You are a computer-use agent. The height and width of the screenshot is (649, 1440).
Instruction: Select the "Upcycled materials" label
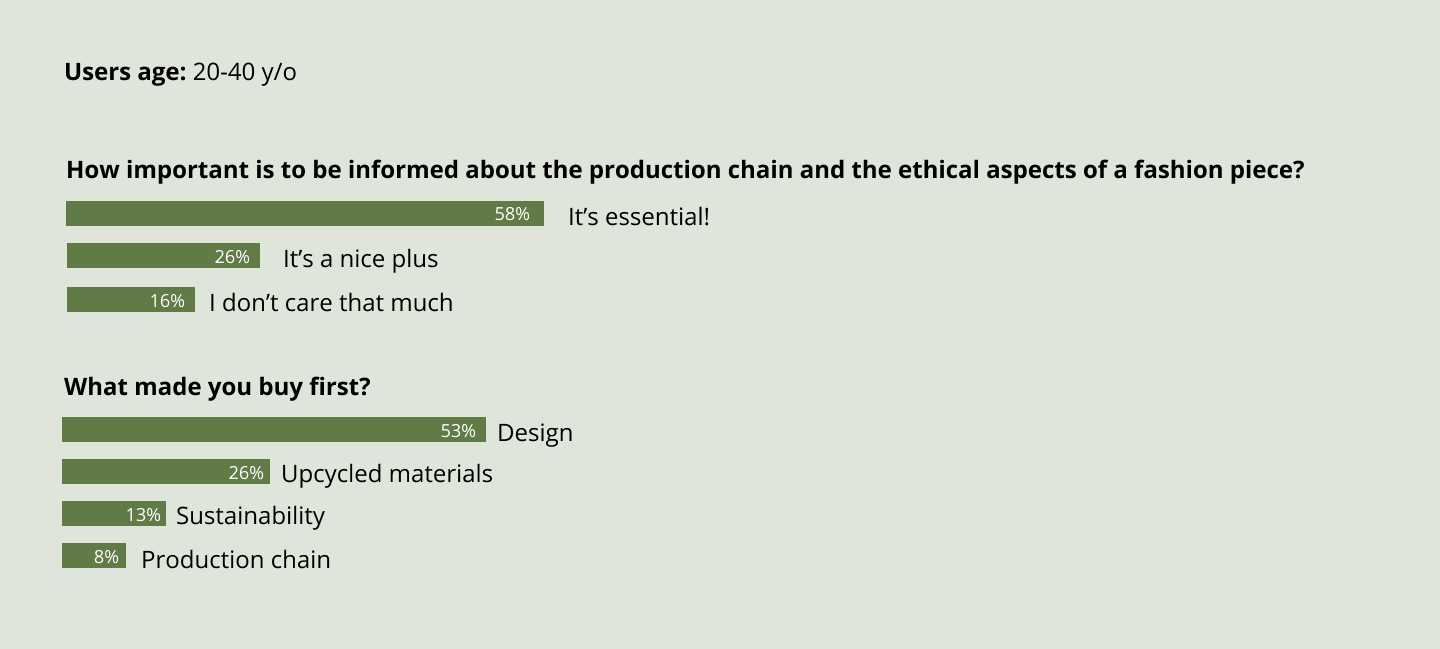tap(387, 474)
